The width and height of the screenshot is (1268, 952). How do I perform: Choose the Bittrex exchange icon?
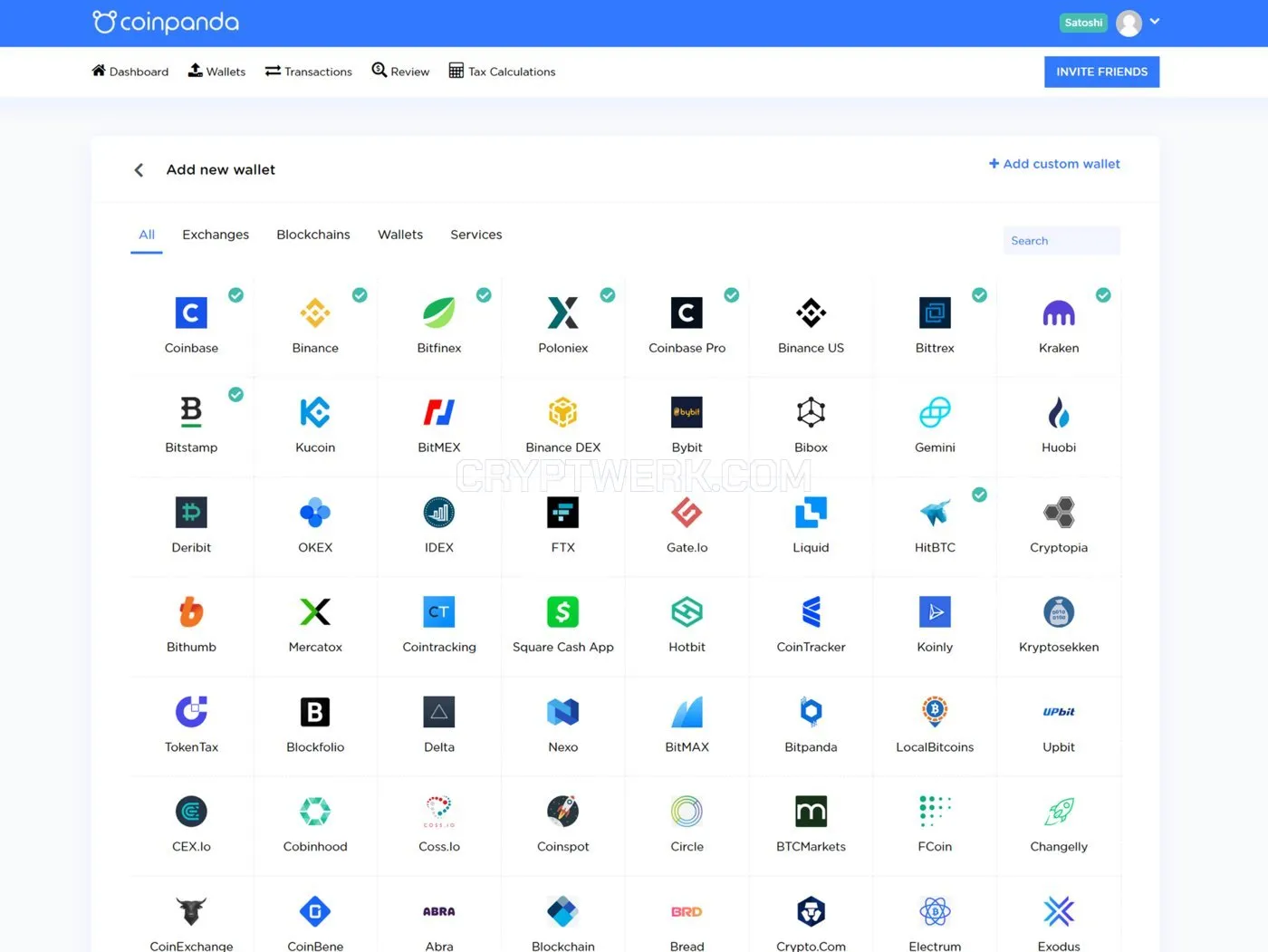[935, 313]
